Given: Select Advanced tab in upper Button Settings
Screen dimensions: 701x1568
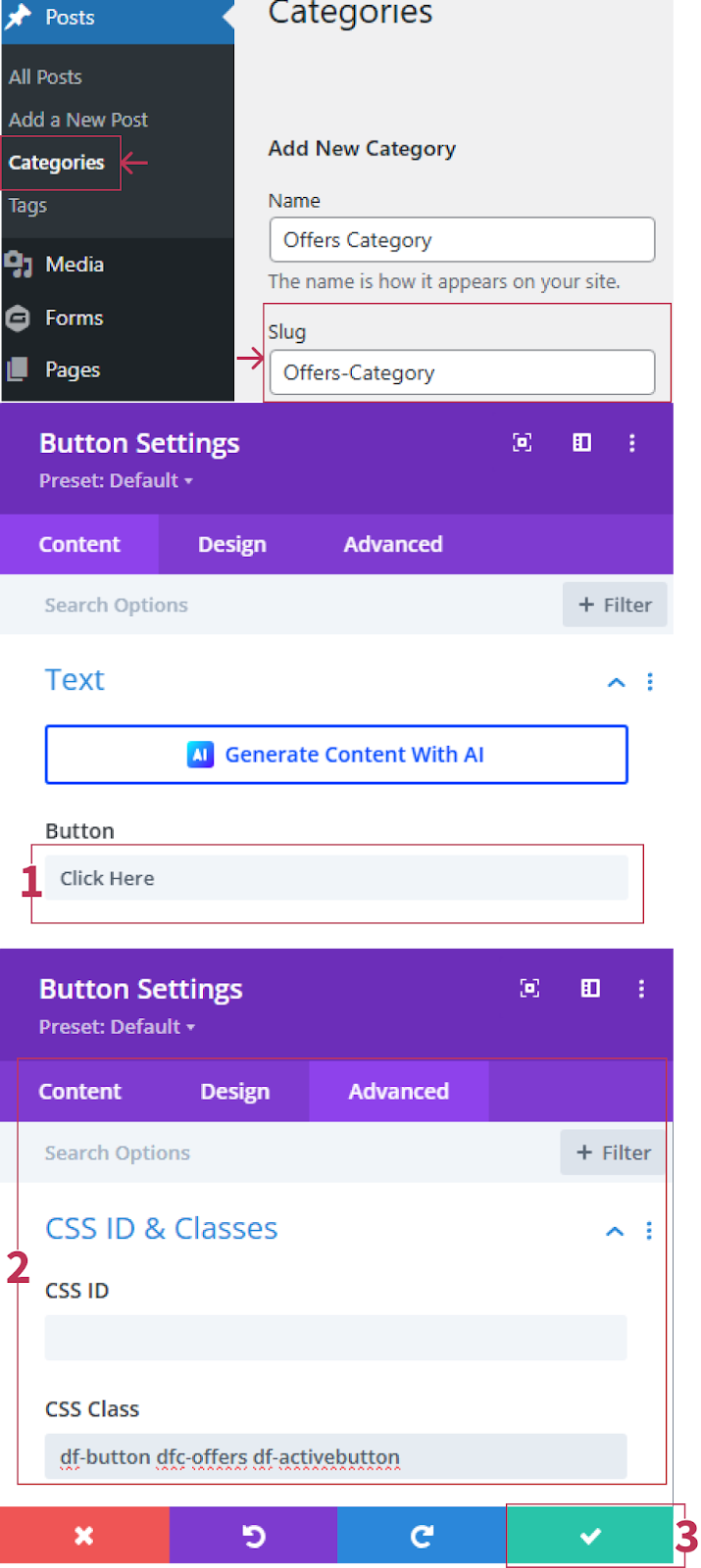Looking at the screenshot, I should click(392, 545).
